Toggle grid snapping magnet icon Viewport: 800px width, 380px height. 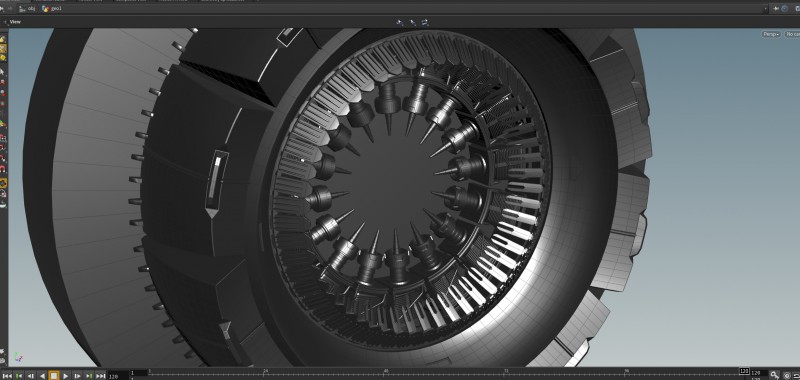(x=3, y=138)
